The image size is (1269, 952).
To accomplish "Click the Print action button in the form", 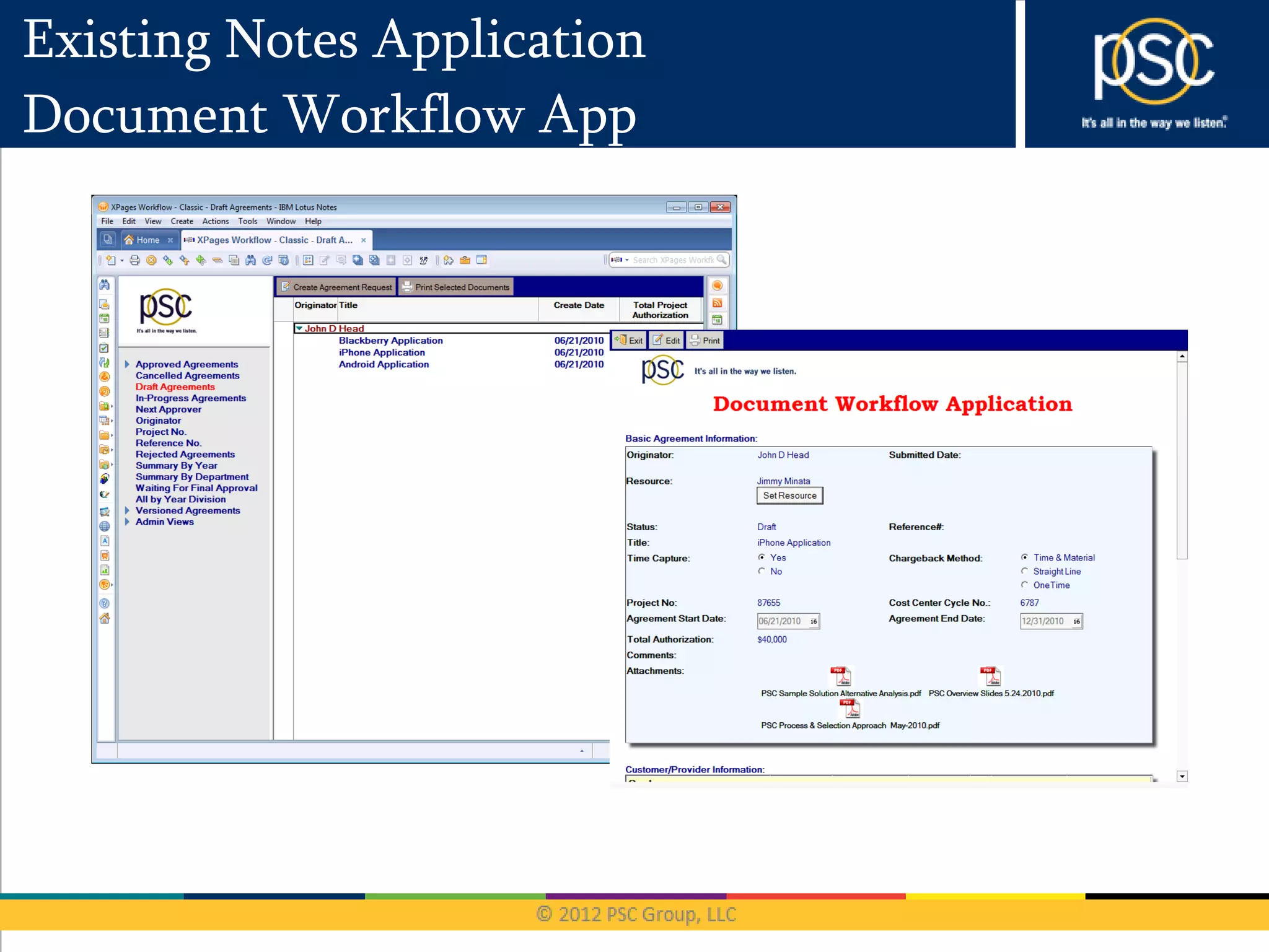I will (705, 340).
